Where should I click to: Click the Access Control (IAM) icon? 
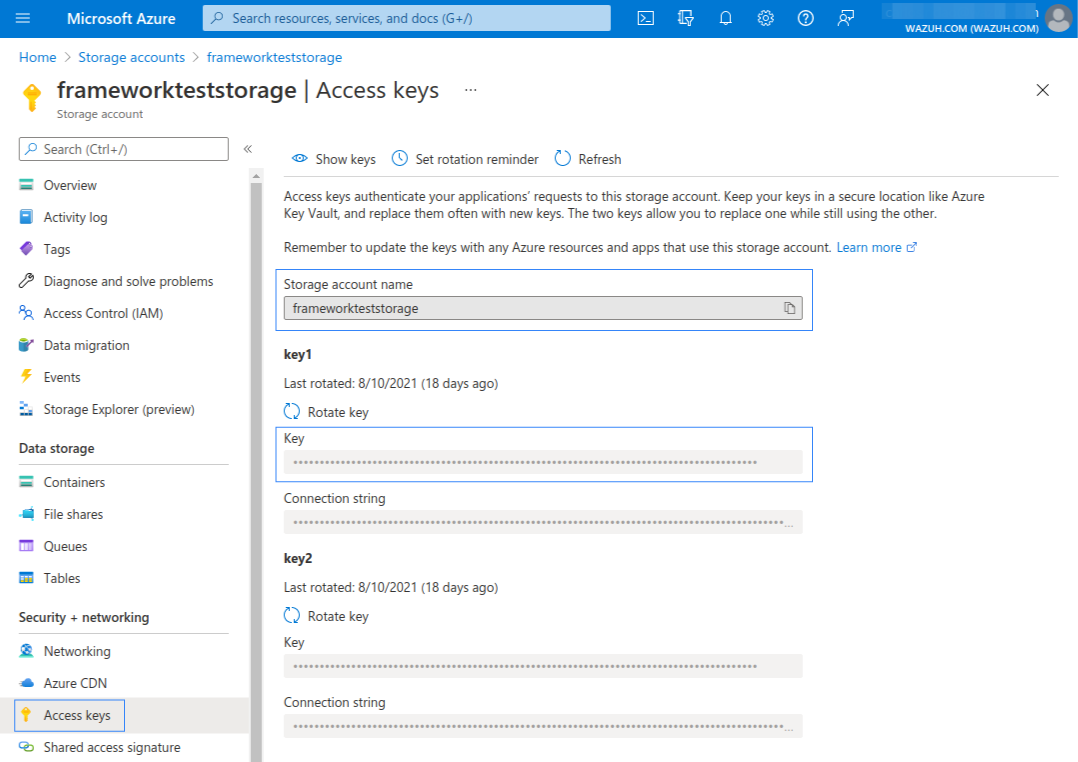pyautogui.click(x=26, y=313)
